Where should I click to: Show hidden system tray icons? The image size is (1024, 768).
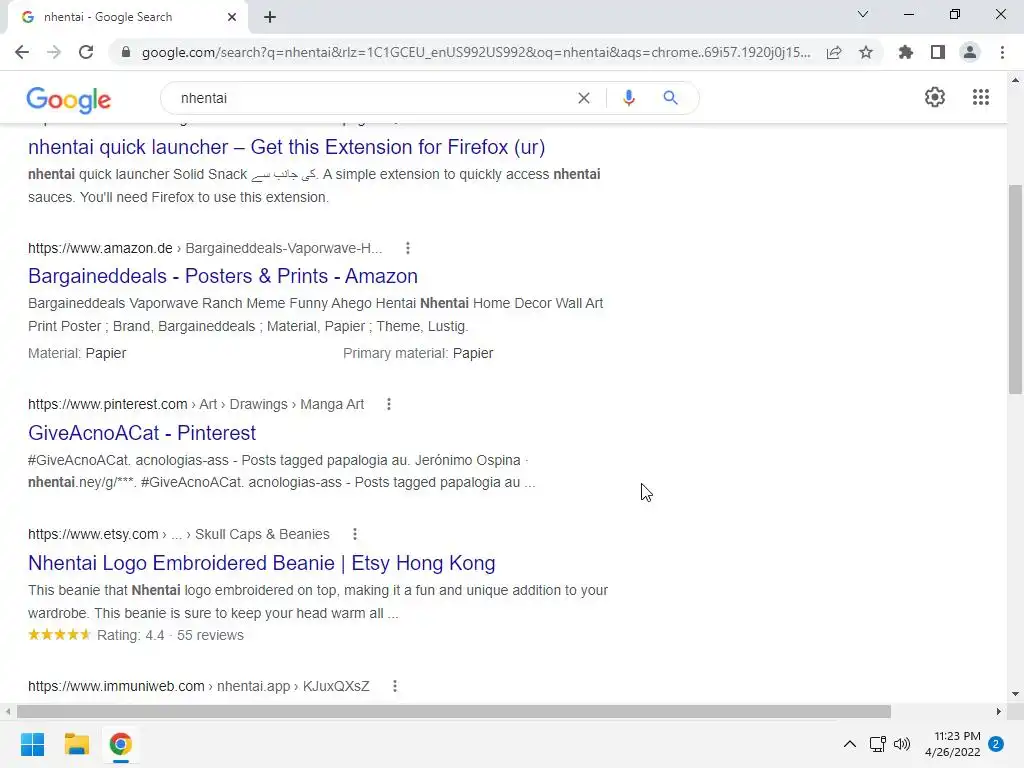point(850,744)
